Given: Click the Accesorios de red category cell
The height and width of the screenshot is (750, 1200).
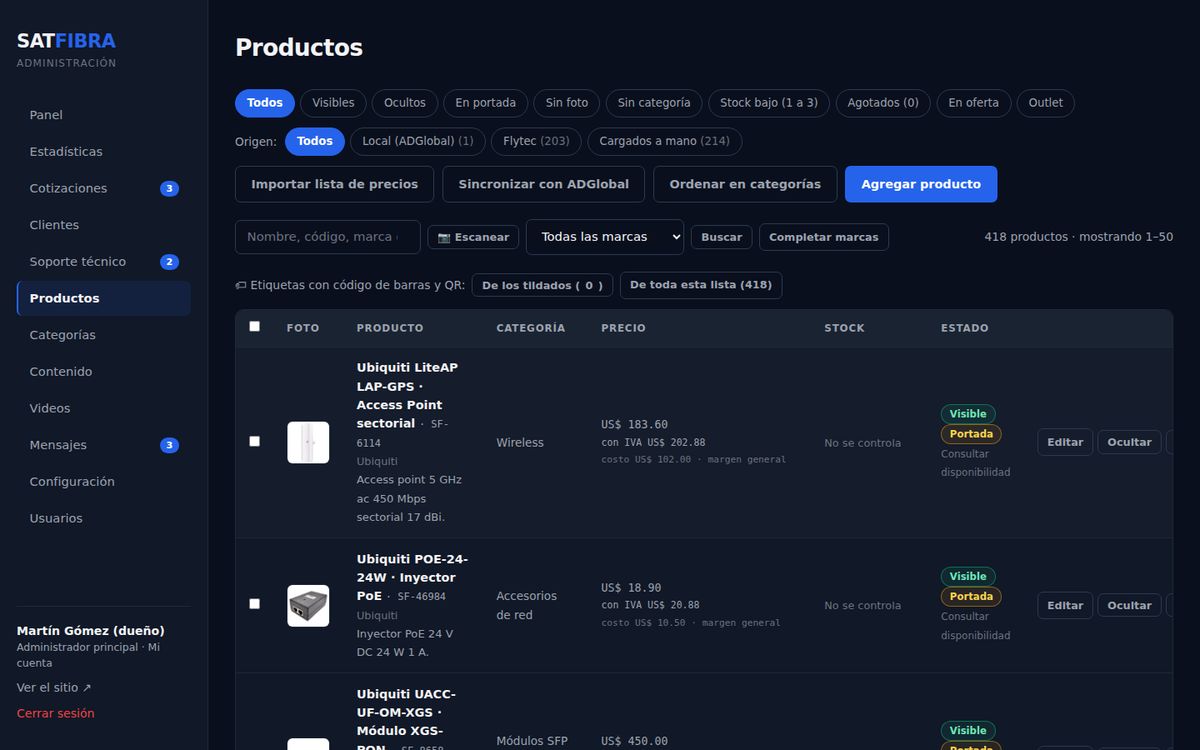Looking at the screenshot, I should [x=527, y=605].
